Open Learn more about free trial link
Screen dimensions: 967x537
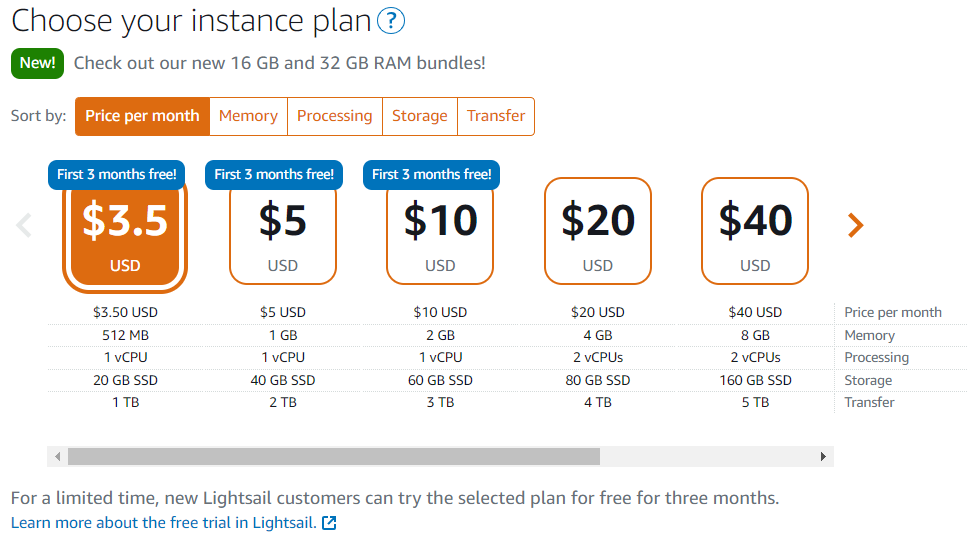coord(163,523)
